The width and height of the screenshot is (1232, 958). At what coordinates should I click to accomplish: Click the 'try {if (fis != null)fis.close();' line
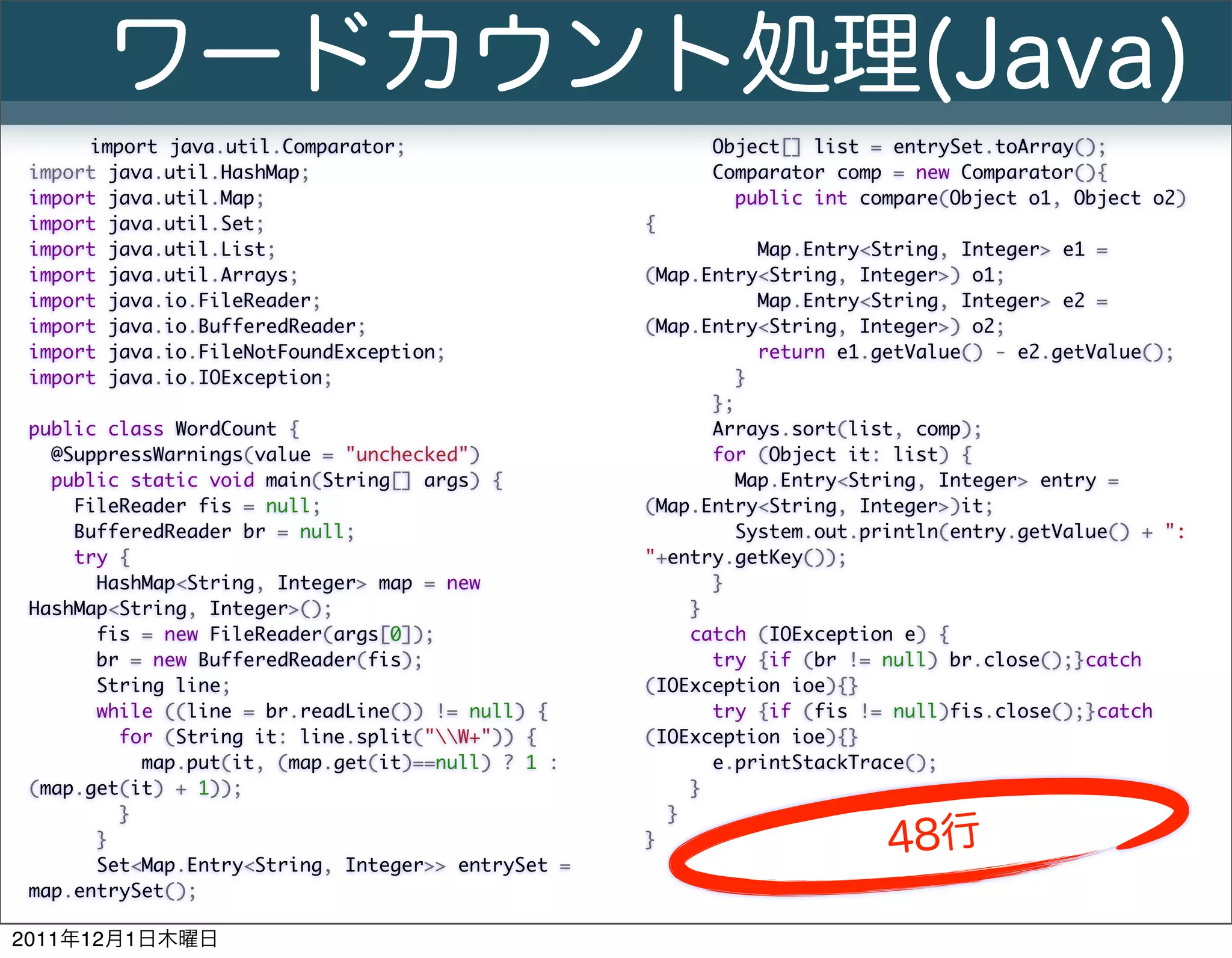[932, 711]
